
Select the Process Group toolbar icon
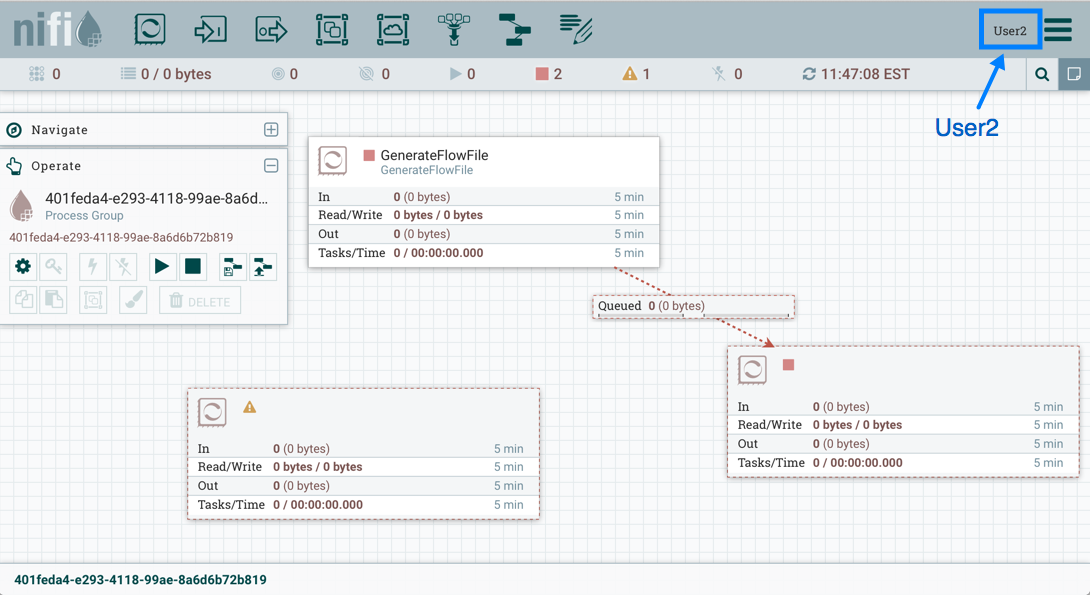coord(332,29)
